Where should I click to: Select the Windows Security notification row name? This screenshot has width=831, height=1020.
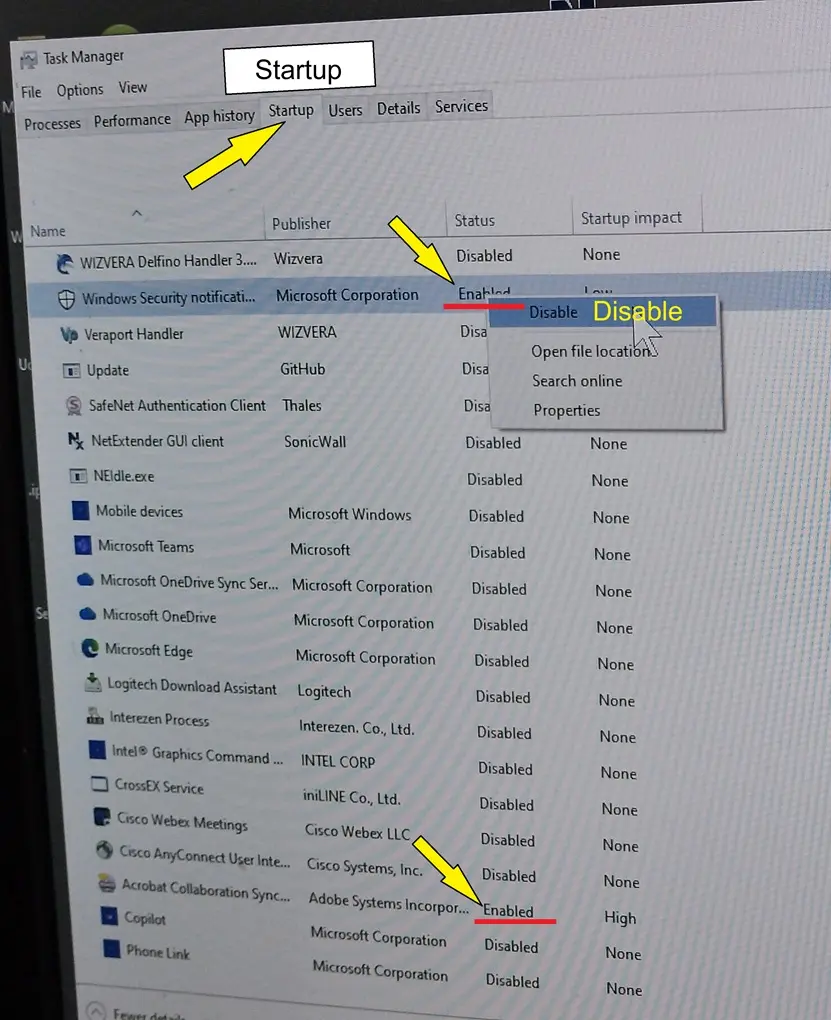click(169, 298)
